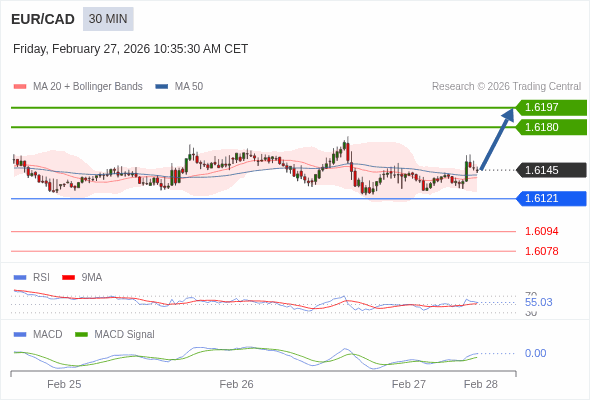Select the 1.6180 resistance price tag
Image resolution: width=590 pixels, height=400 pixels.
pos(551,127)
